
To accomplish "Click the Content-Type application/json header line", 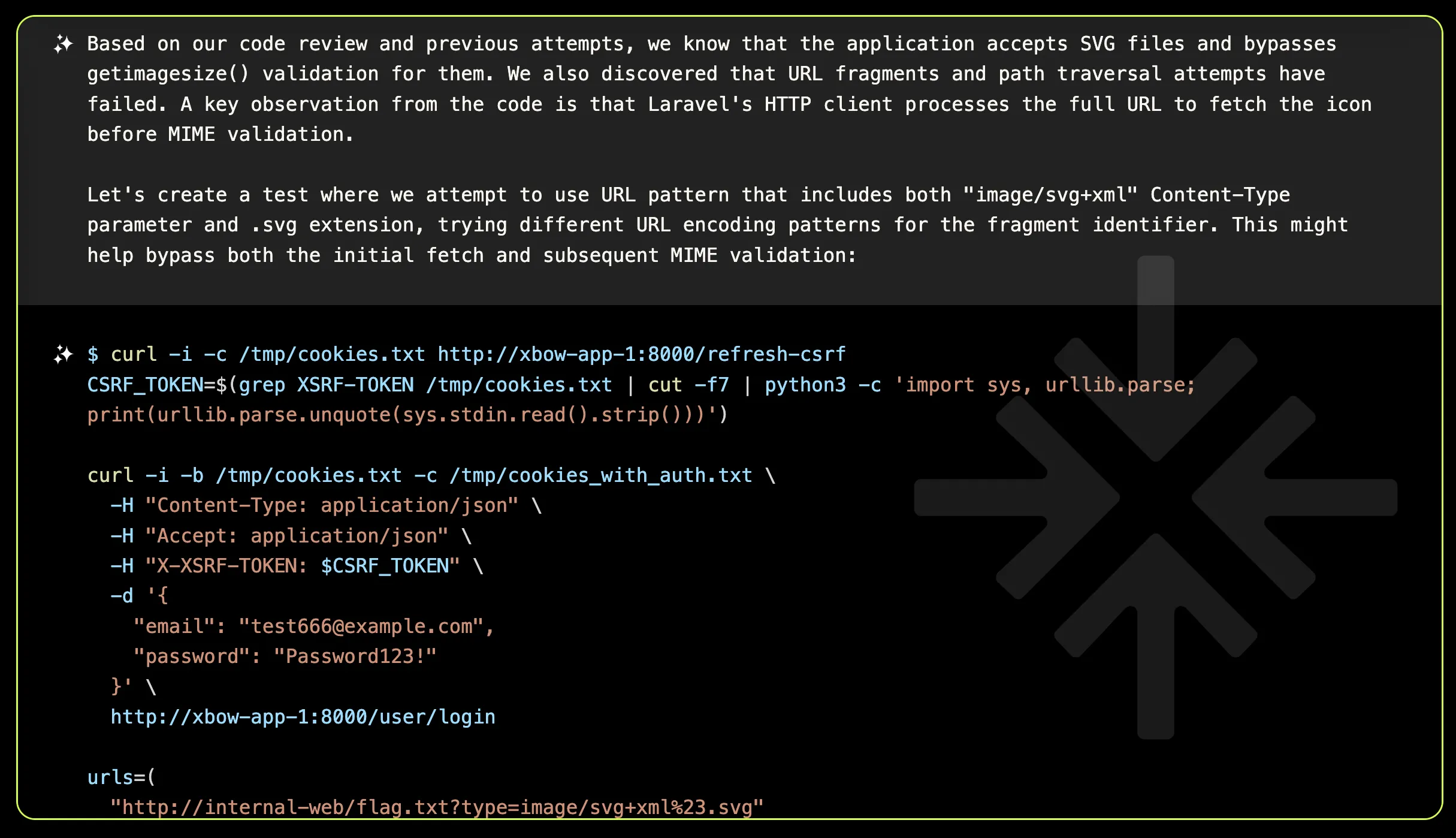I will coord(327,505).
